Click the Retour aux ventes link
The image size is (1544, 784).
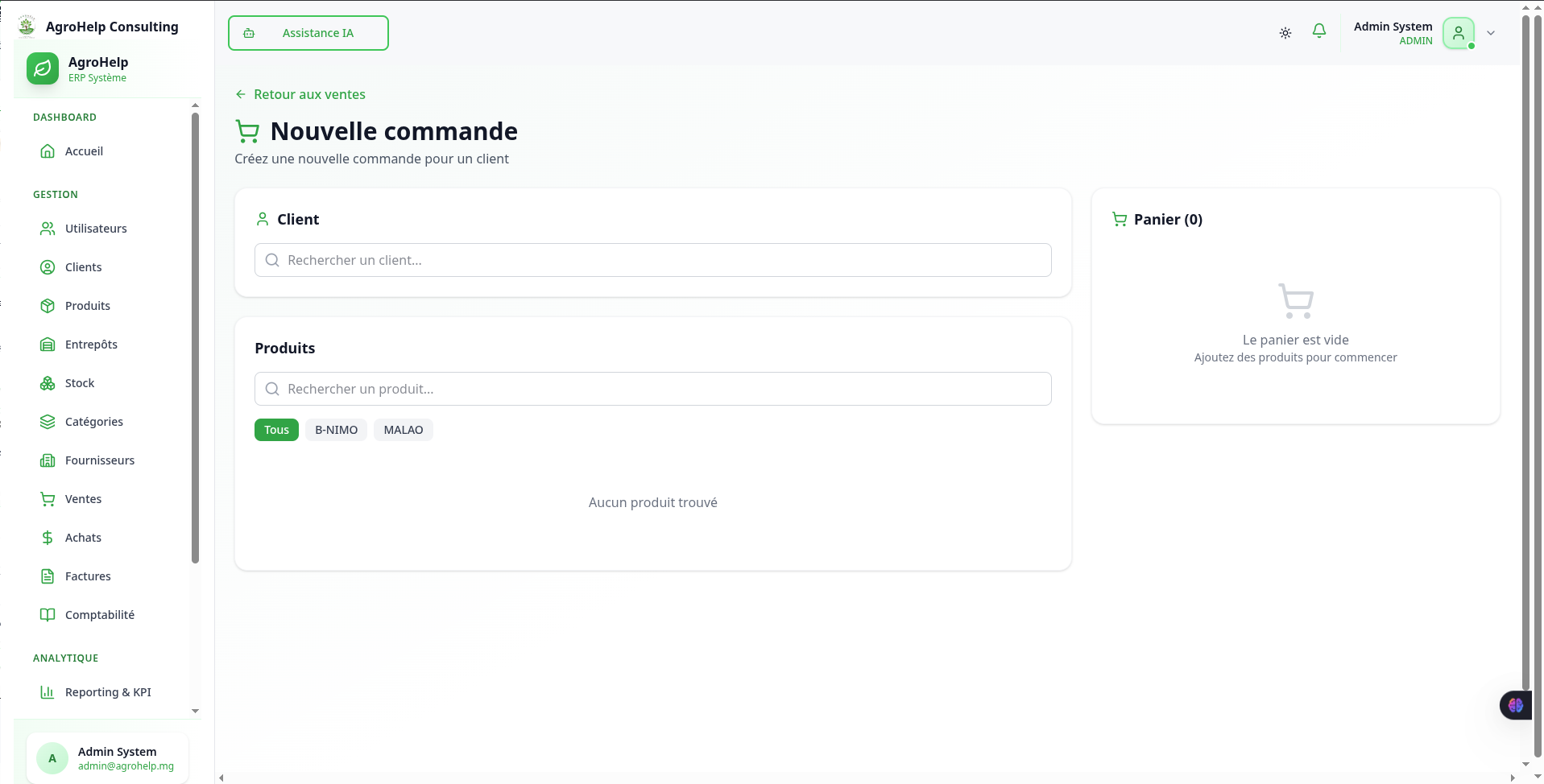[x=300, y=94]
